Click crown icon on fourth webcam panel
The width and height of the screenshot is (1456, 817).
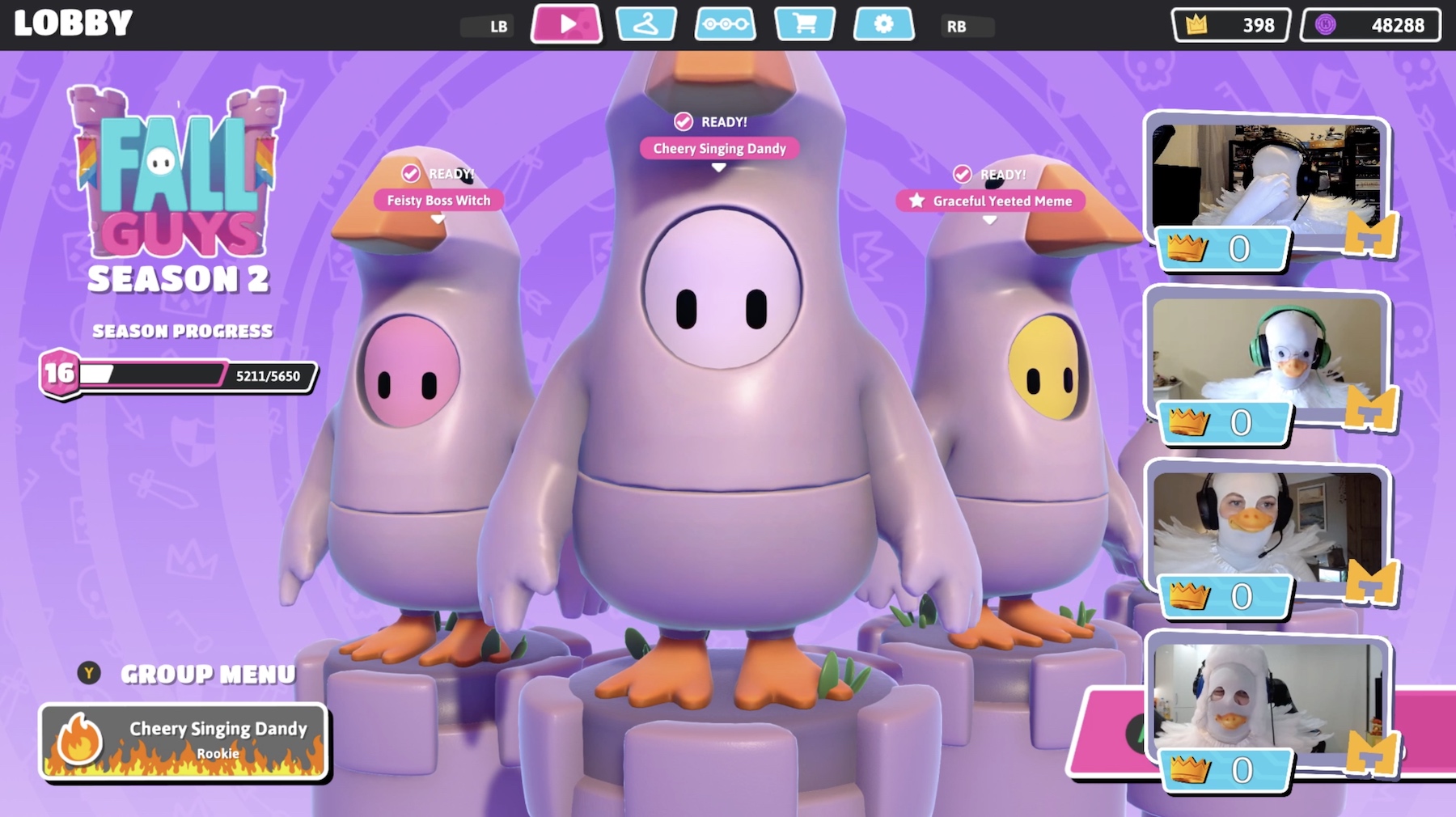1190,770
